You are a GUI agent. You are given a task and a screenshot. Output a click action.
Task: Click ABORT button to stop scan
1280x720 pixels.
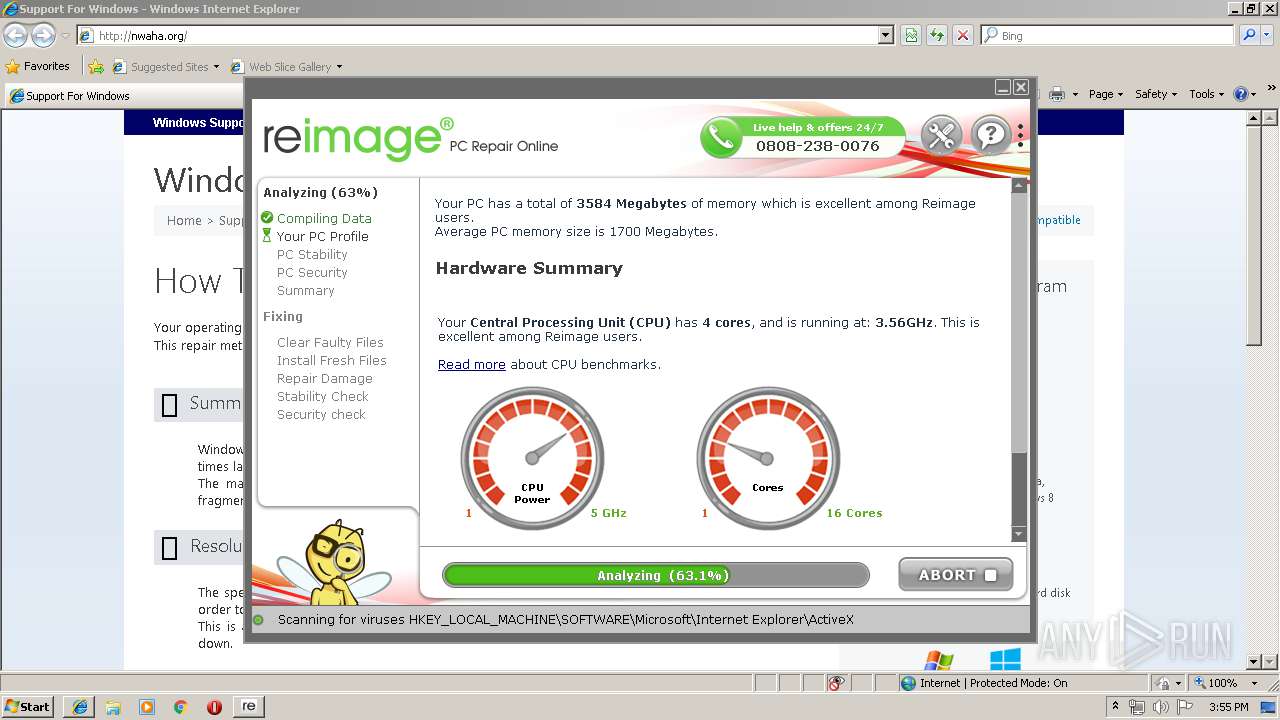[x=955, y=575]
